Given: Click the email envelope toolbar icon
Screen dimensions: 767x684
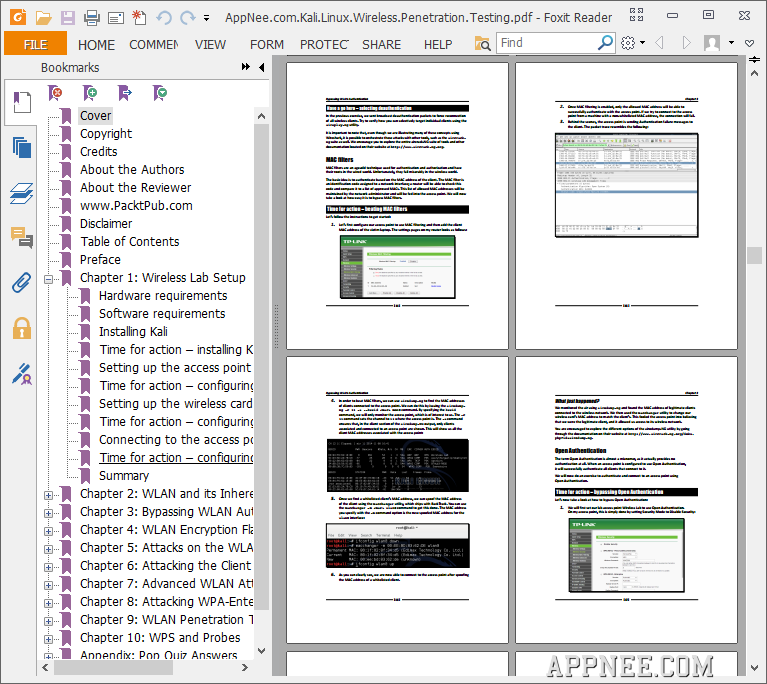Looking at the screenshot, I should point(115,19).
